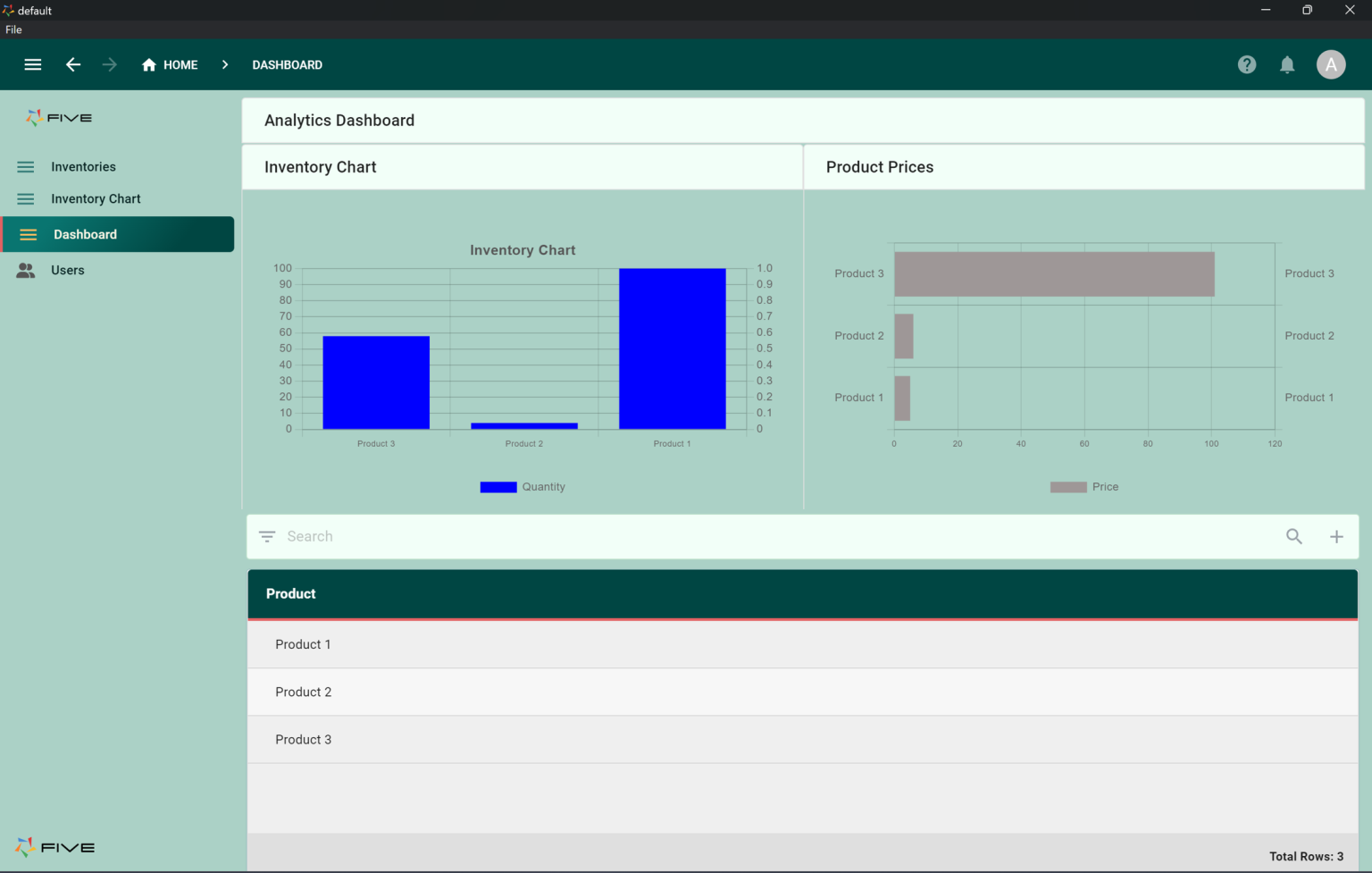This screenshot has width=1372, height=873.
Task: Add a new record with plus icon
Action: [1336, 536]
